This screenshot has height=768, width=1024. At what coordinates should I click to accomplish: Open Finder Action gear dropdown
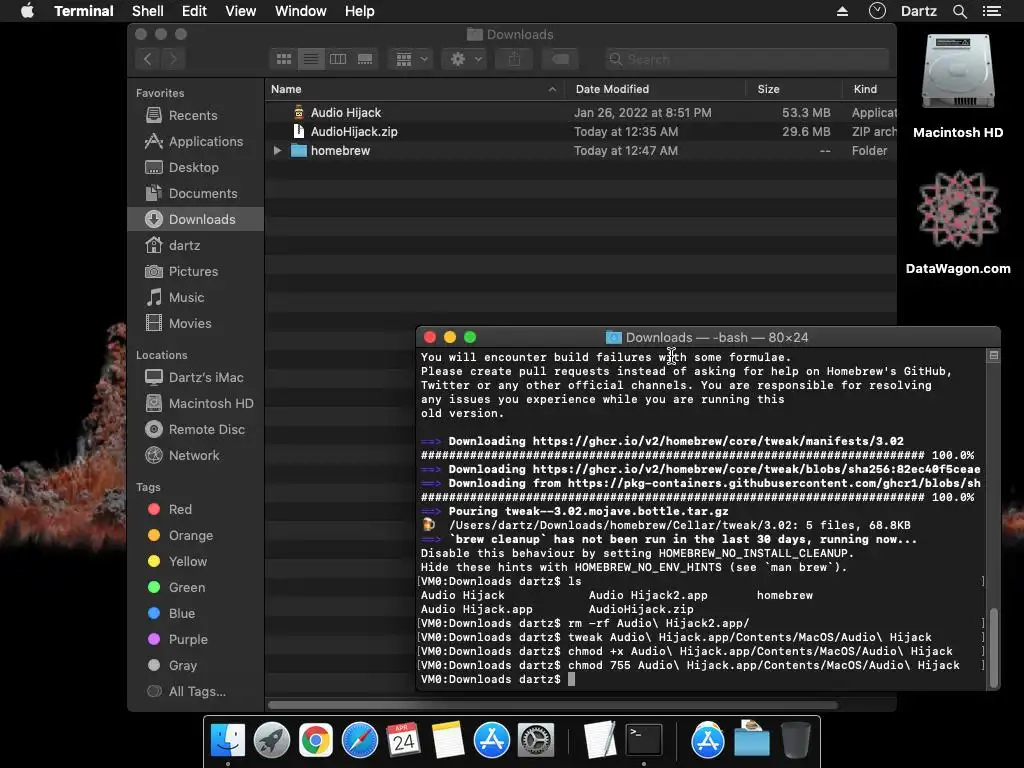[464, 59]
